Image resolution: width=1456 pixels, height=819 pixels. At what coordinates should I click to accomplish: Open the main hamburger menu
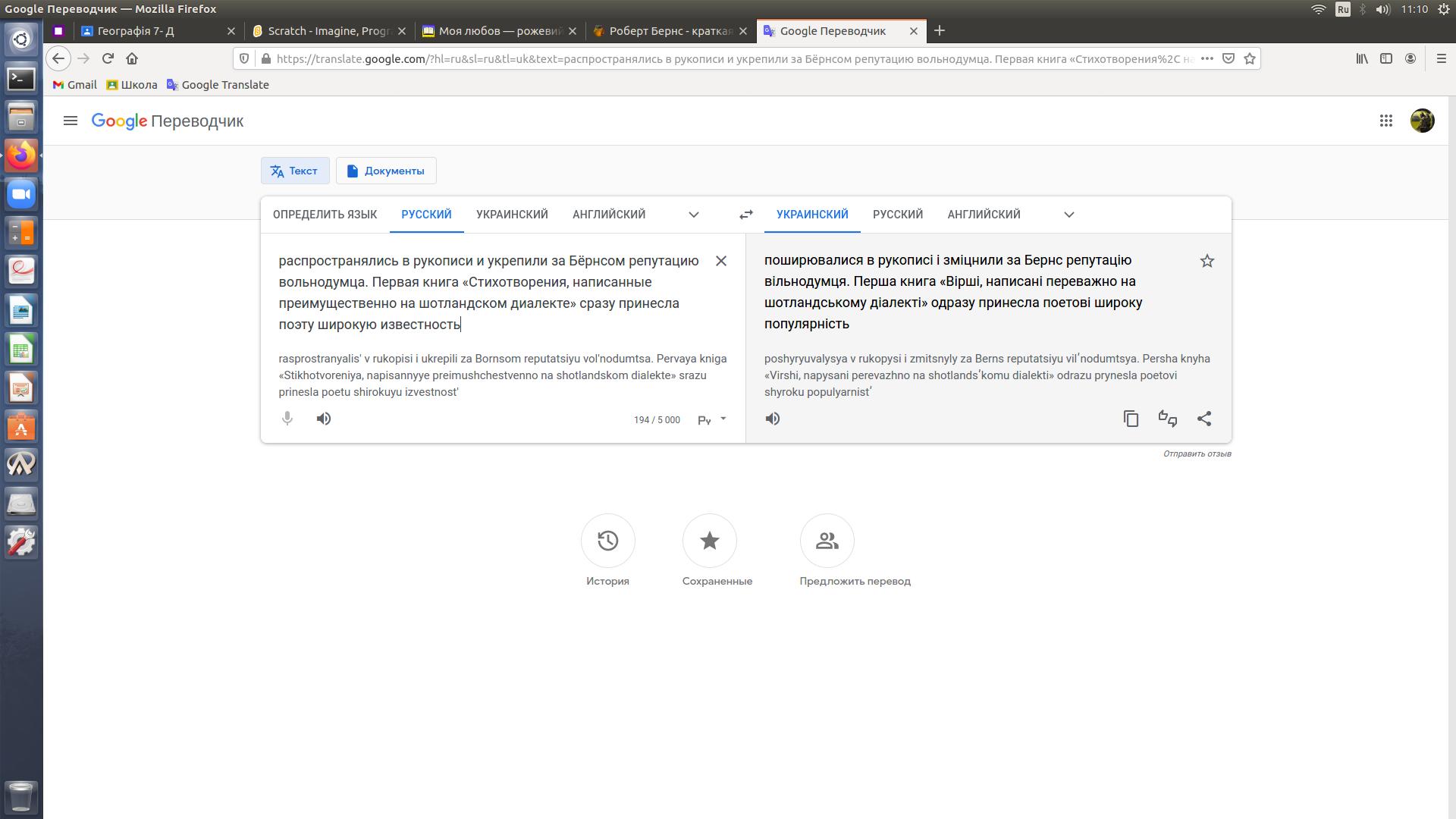tap(71, 121)
